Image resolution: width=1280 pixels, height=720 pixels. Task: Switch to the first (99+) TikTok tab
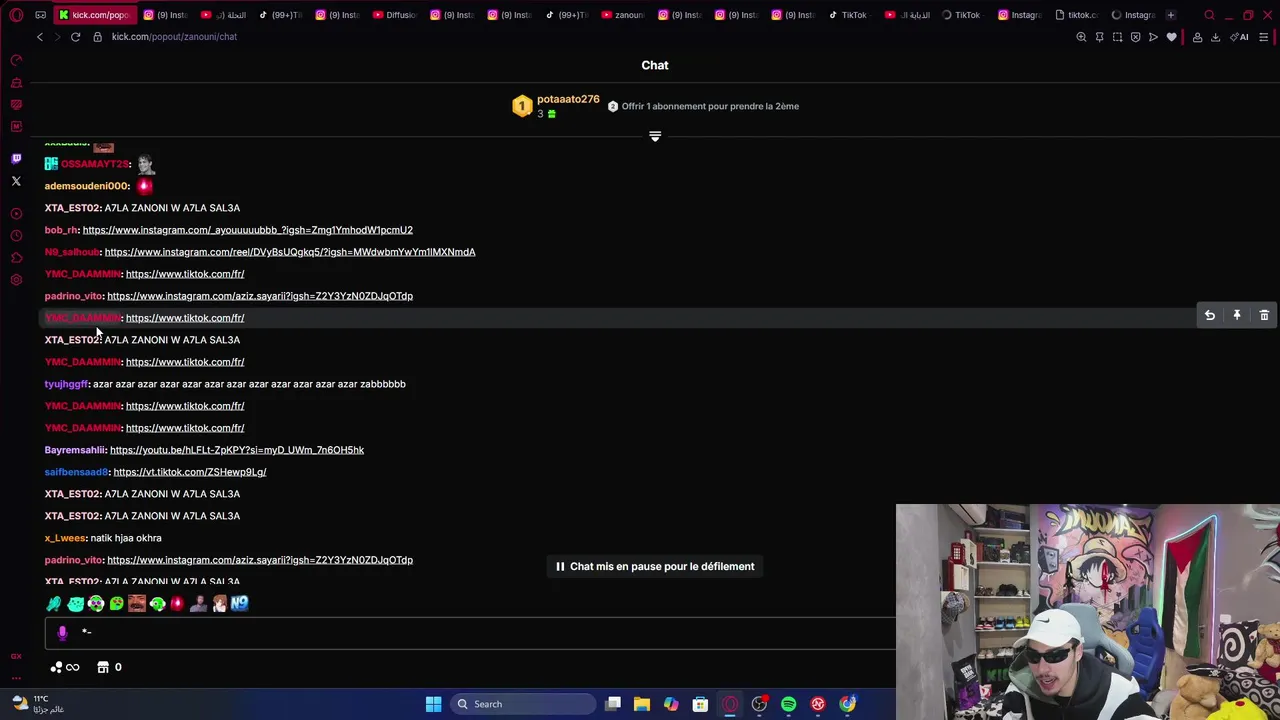(x=280, y=15)
